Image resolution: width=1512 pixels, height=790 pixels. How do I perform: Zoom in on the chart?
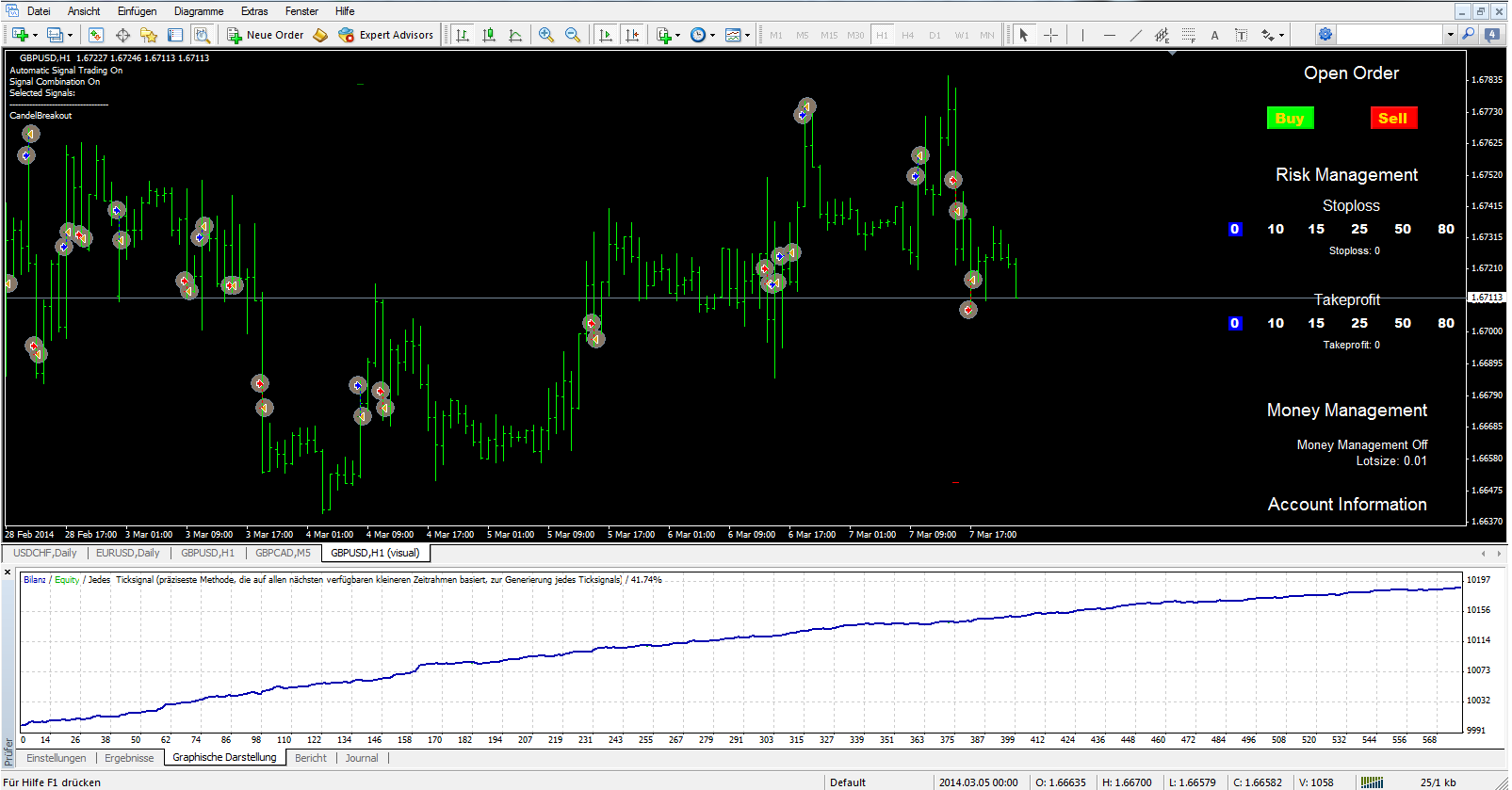coord(546,35)
